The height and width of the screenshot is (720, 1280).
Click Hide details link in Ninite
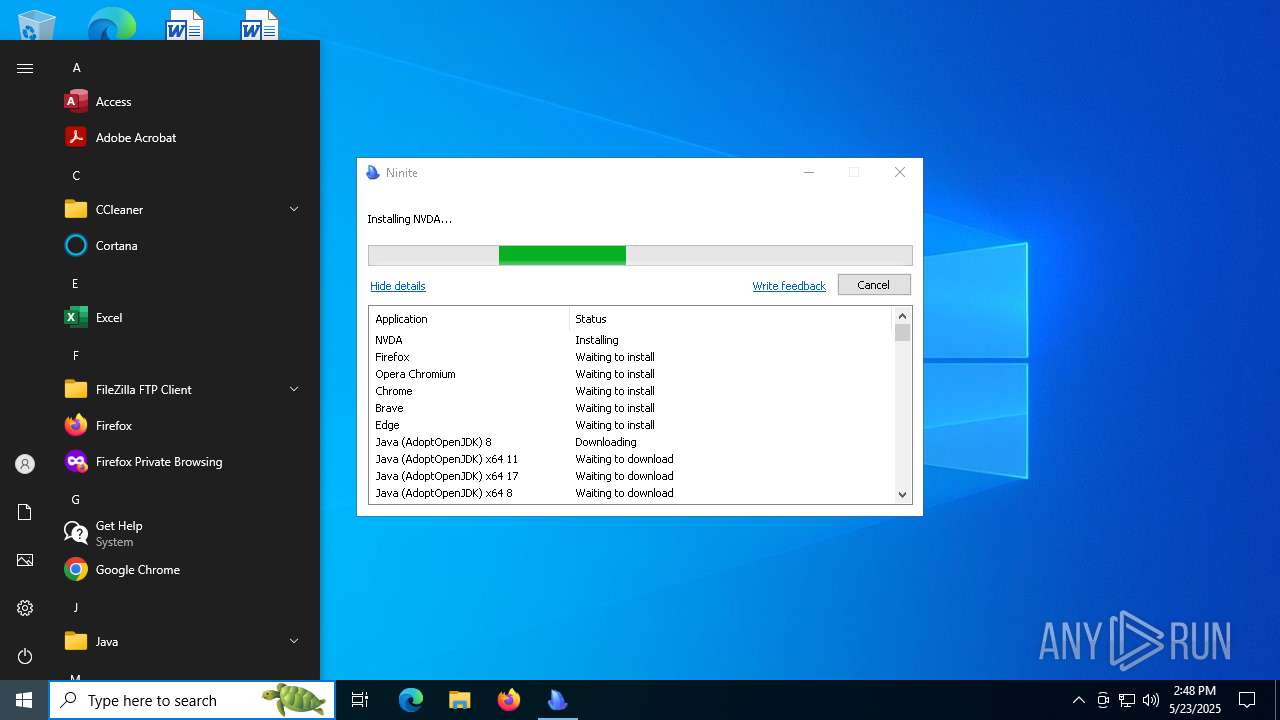click(397, 286)
